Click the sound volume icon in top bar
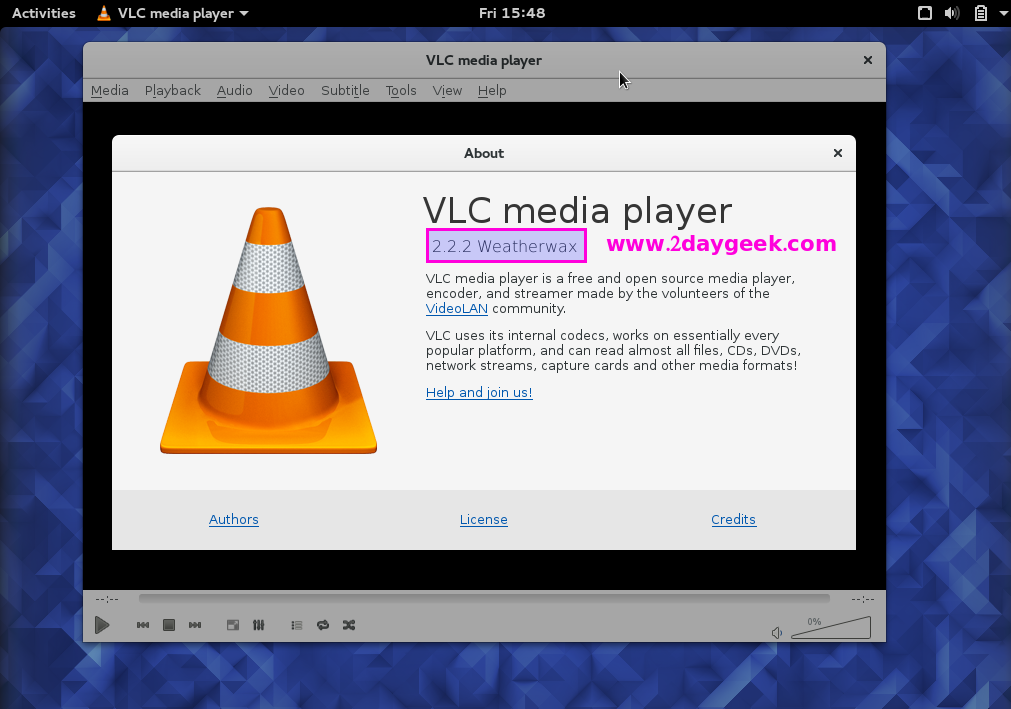The height and width of the screenshot is (709, 1011). [952, 13]
